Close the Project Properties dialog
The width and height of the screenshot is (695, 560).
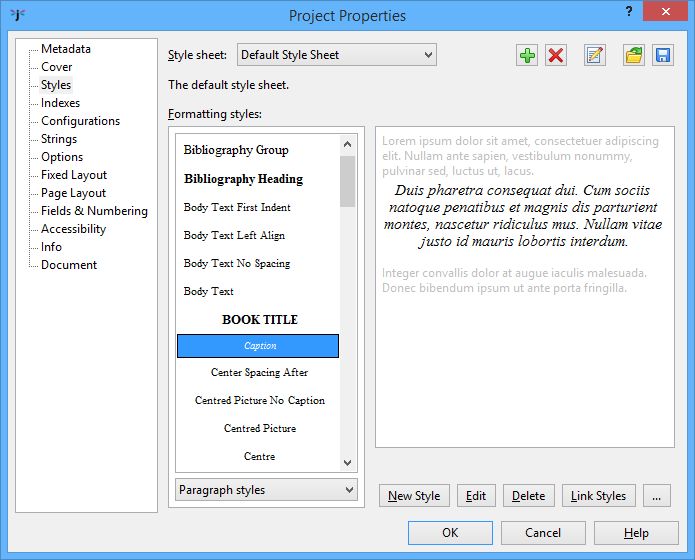point(665,11)
